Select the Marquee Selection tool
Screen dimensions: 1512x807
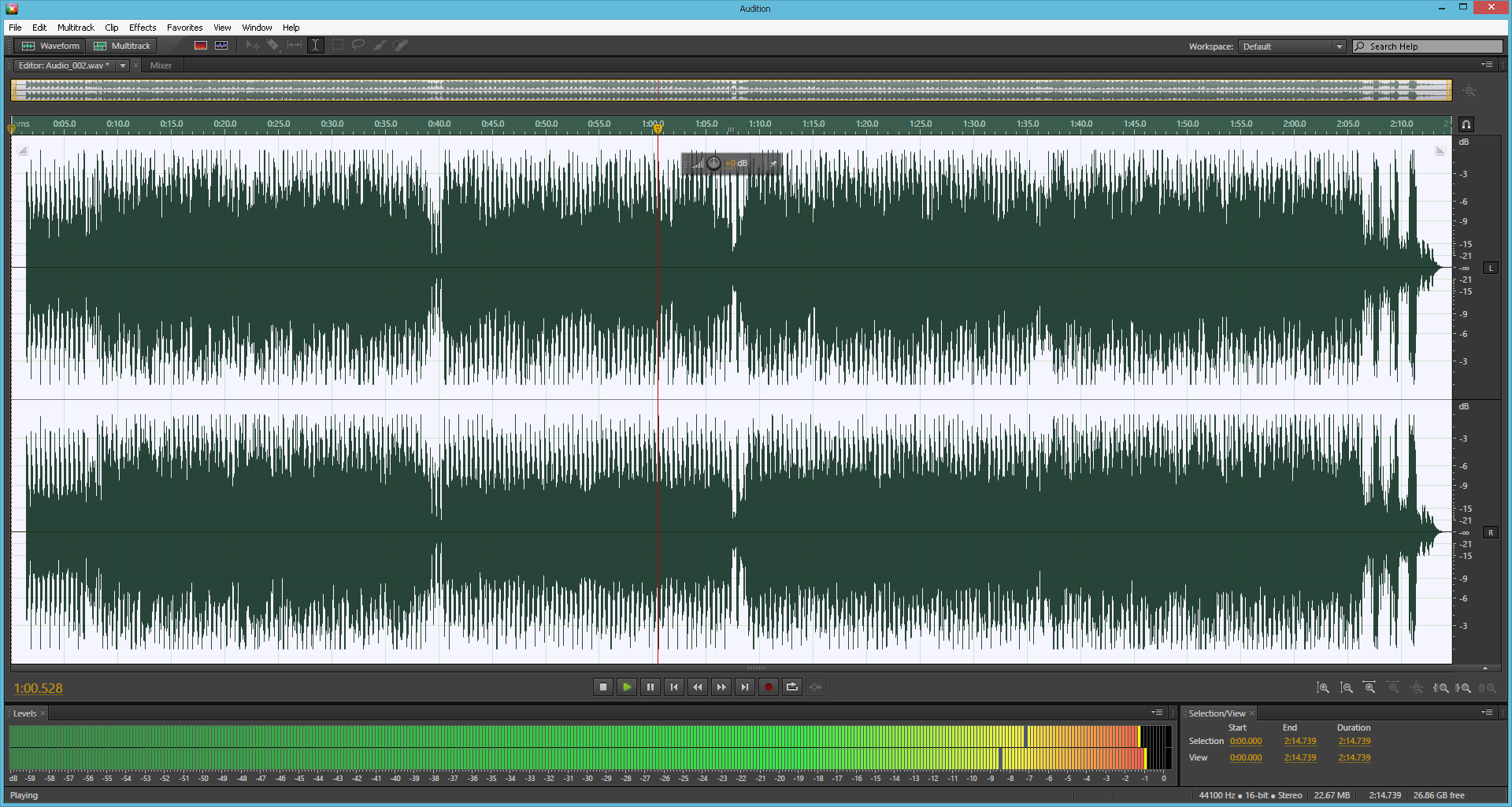coord(337,46)
